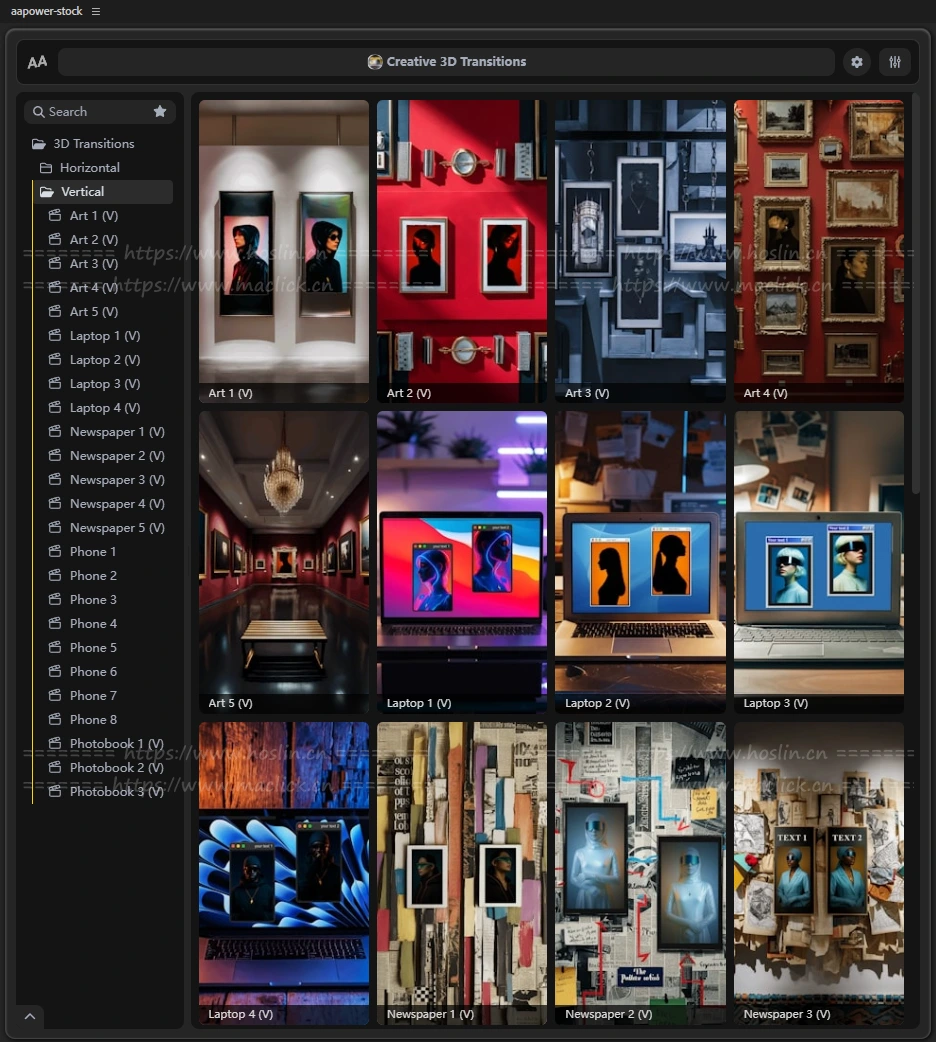
Task: Click the clapper icon beside Phone 6
Action: [x=55, y=671]
